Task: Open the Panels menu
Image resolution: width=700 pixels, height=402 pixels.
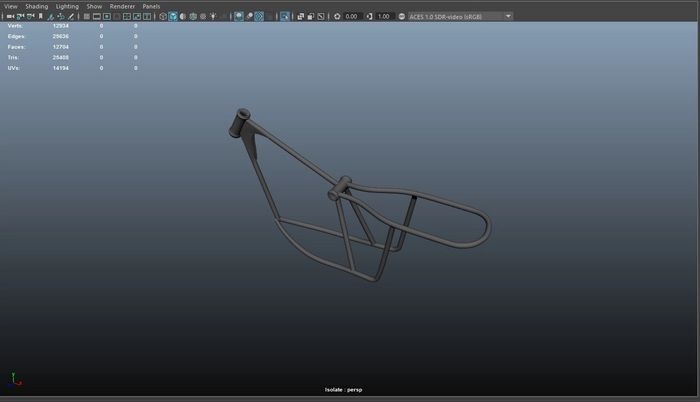Action: coord(151,6)
